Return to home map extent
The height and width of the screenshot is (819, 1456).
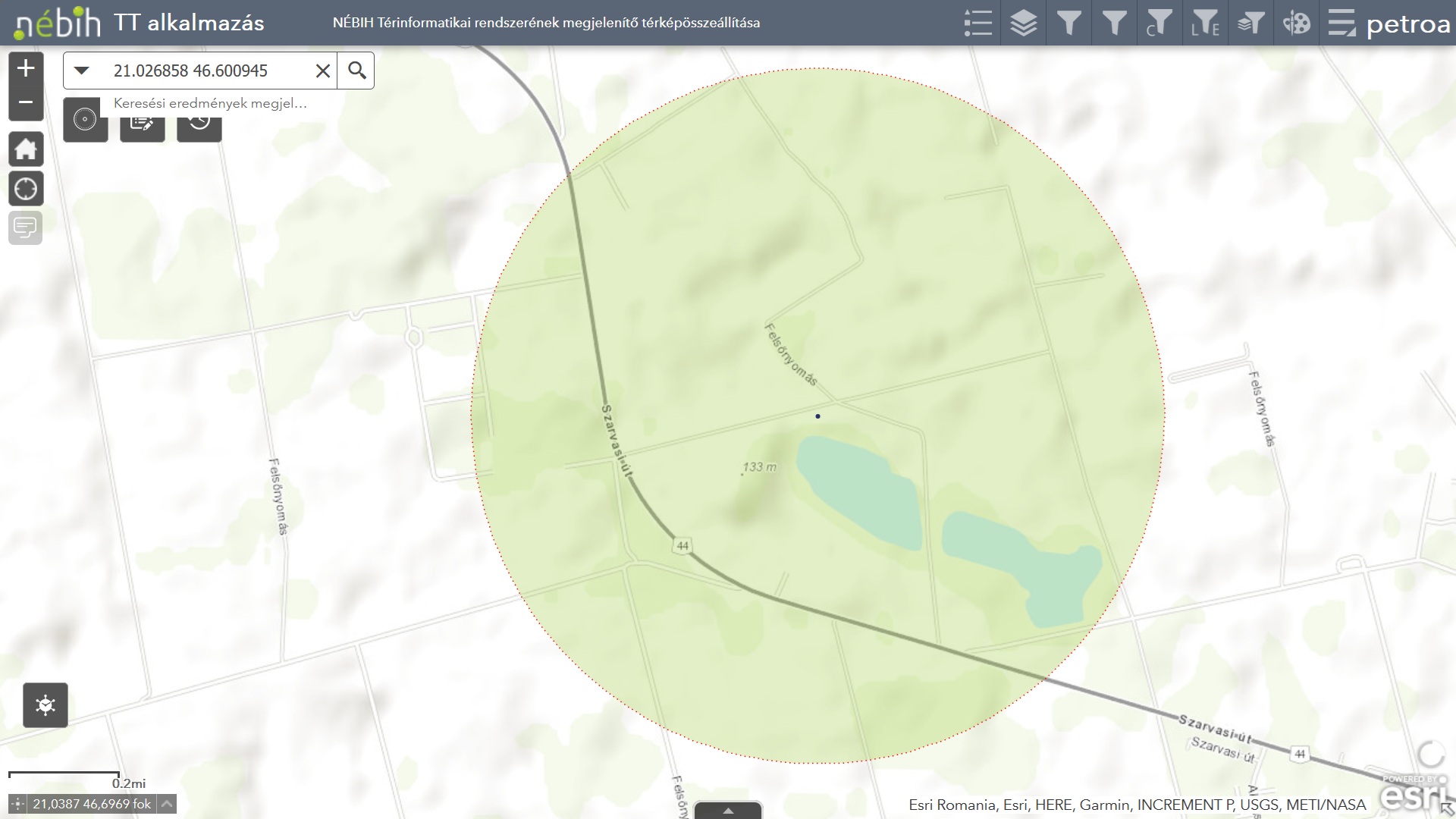pos(26,149)
